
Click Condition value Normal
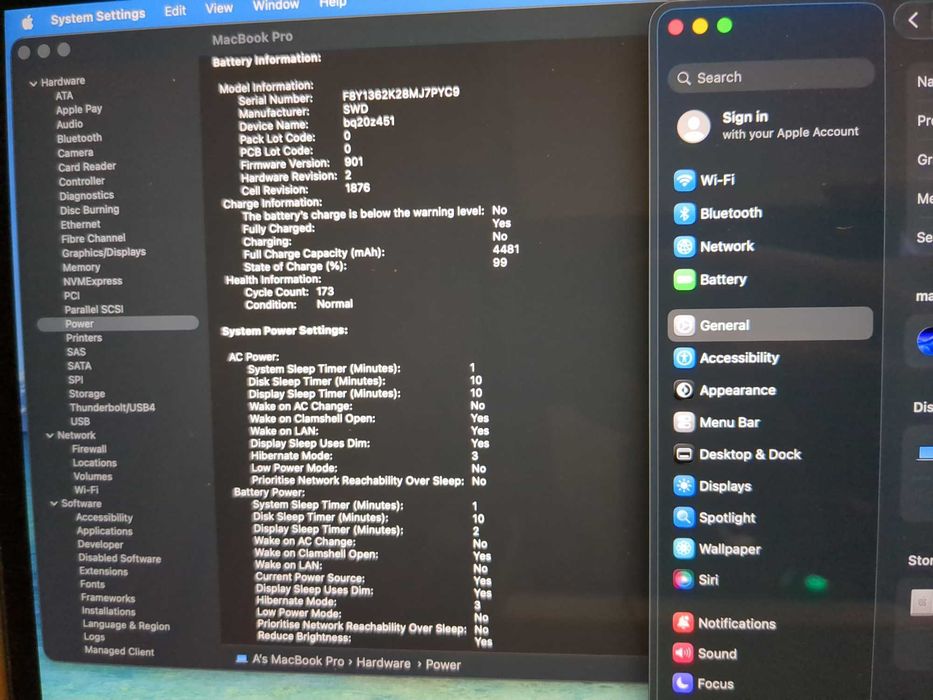(x=334, y=304)
